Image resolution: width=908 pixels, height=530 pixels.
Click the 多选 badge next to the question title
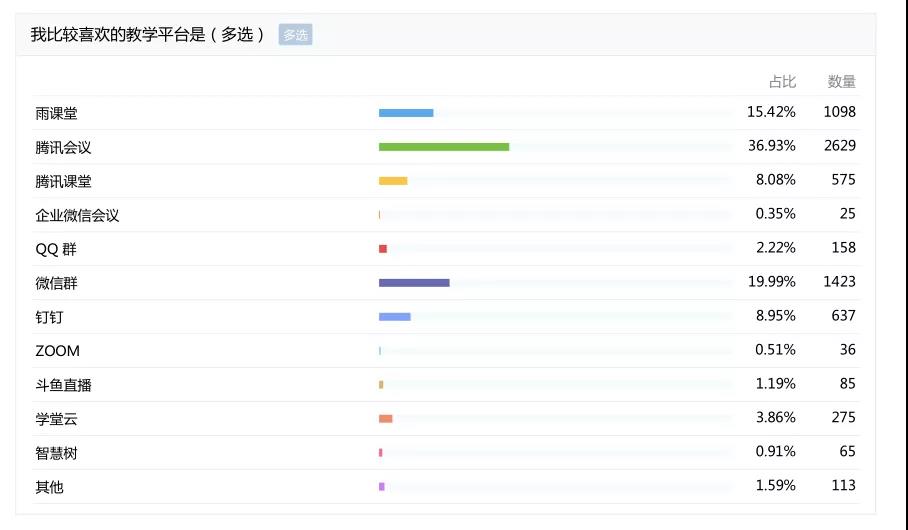(x=295, y=35)
